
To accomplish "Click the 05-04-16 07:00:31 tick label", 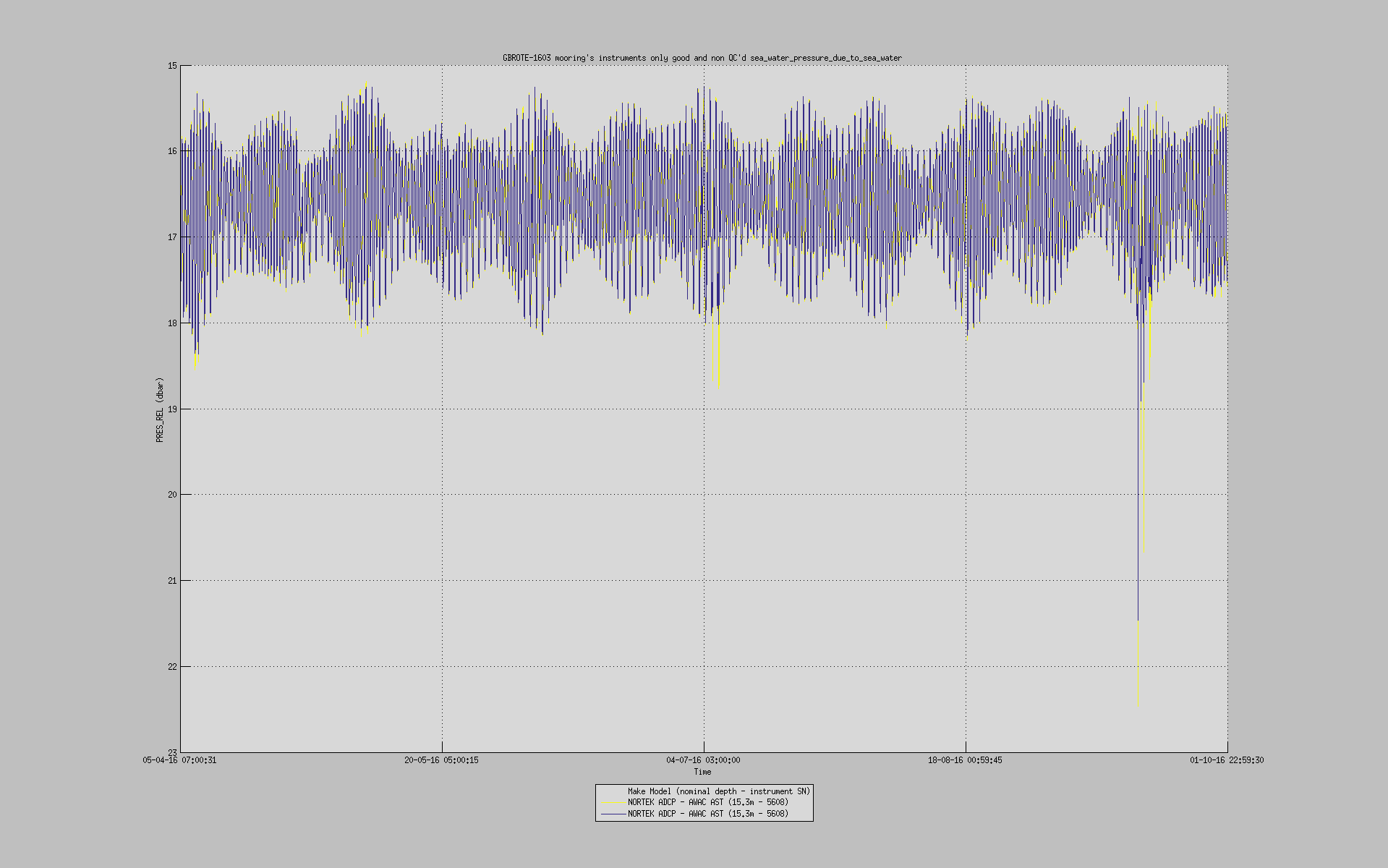I will pos(180,760).
